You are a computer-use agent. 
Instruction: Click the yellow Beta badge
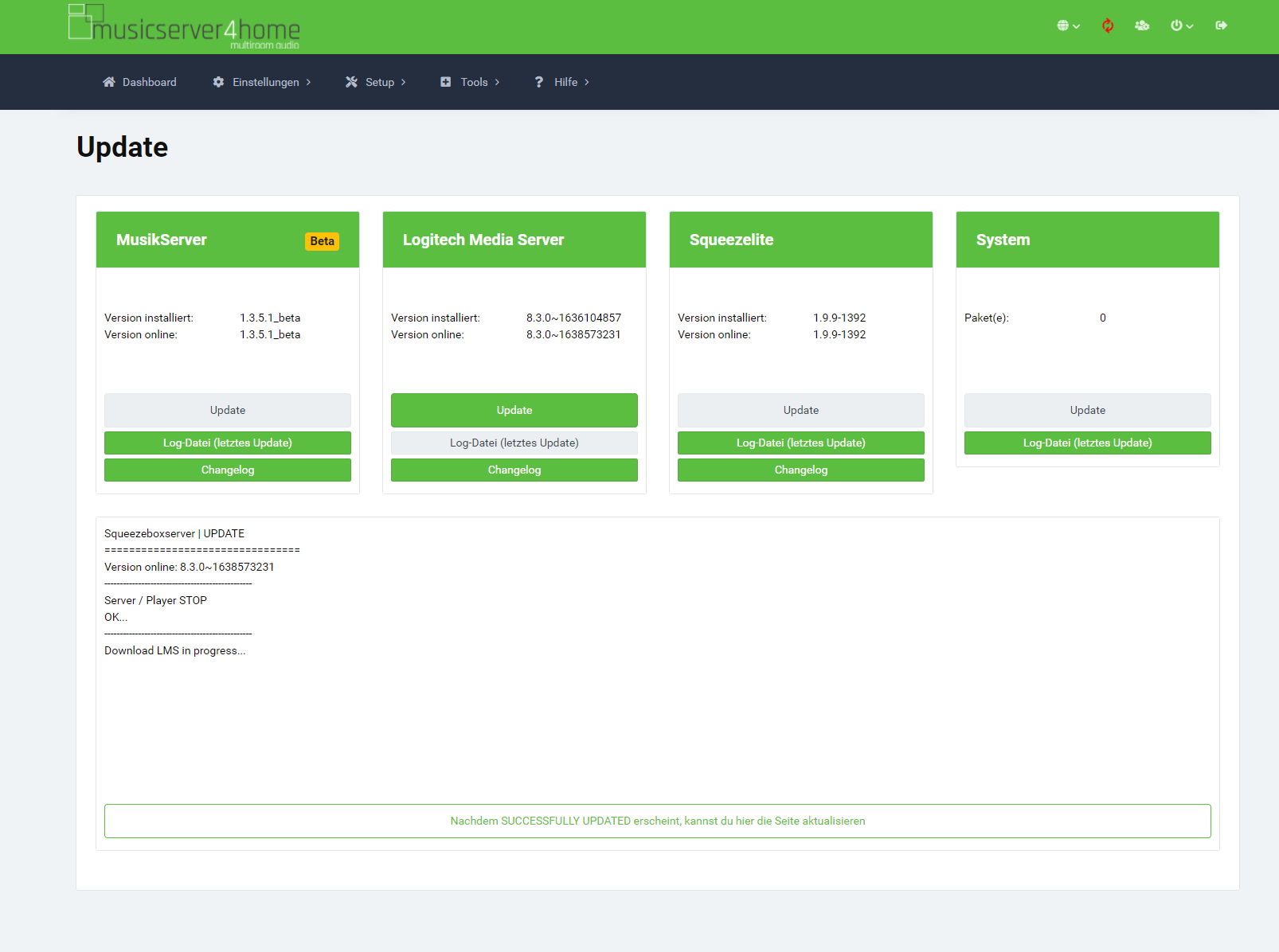click(323, 241)
